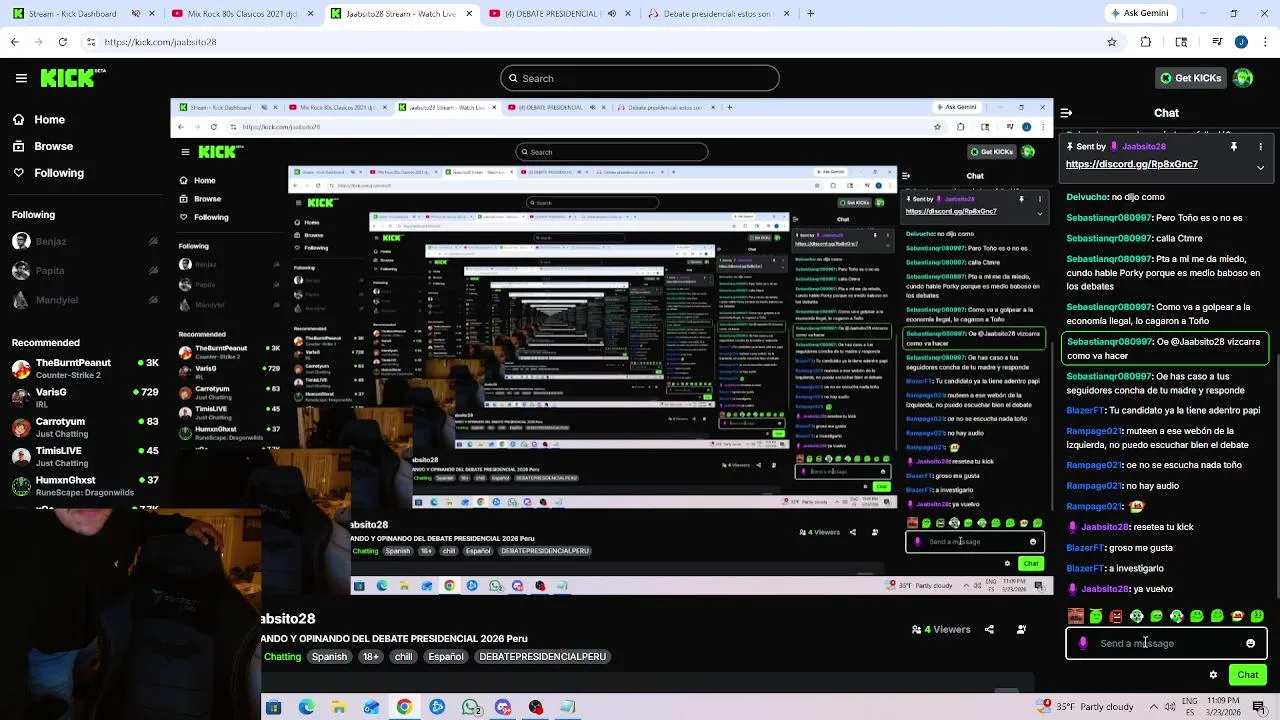Open Benjaz followed channel
Viewport: 1280px width, 720px height.
(85, 241)
